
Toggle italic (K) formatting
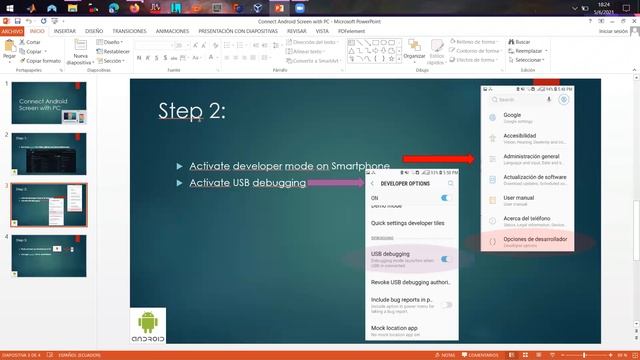click(148, 58)
